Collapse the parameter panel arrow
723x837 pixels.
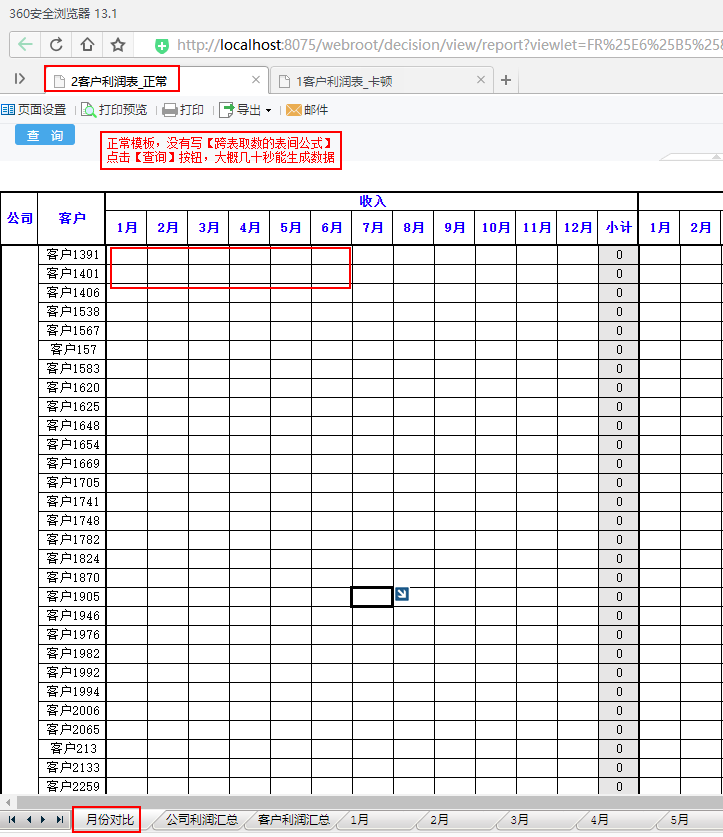click(x=716, y=156)
